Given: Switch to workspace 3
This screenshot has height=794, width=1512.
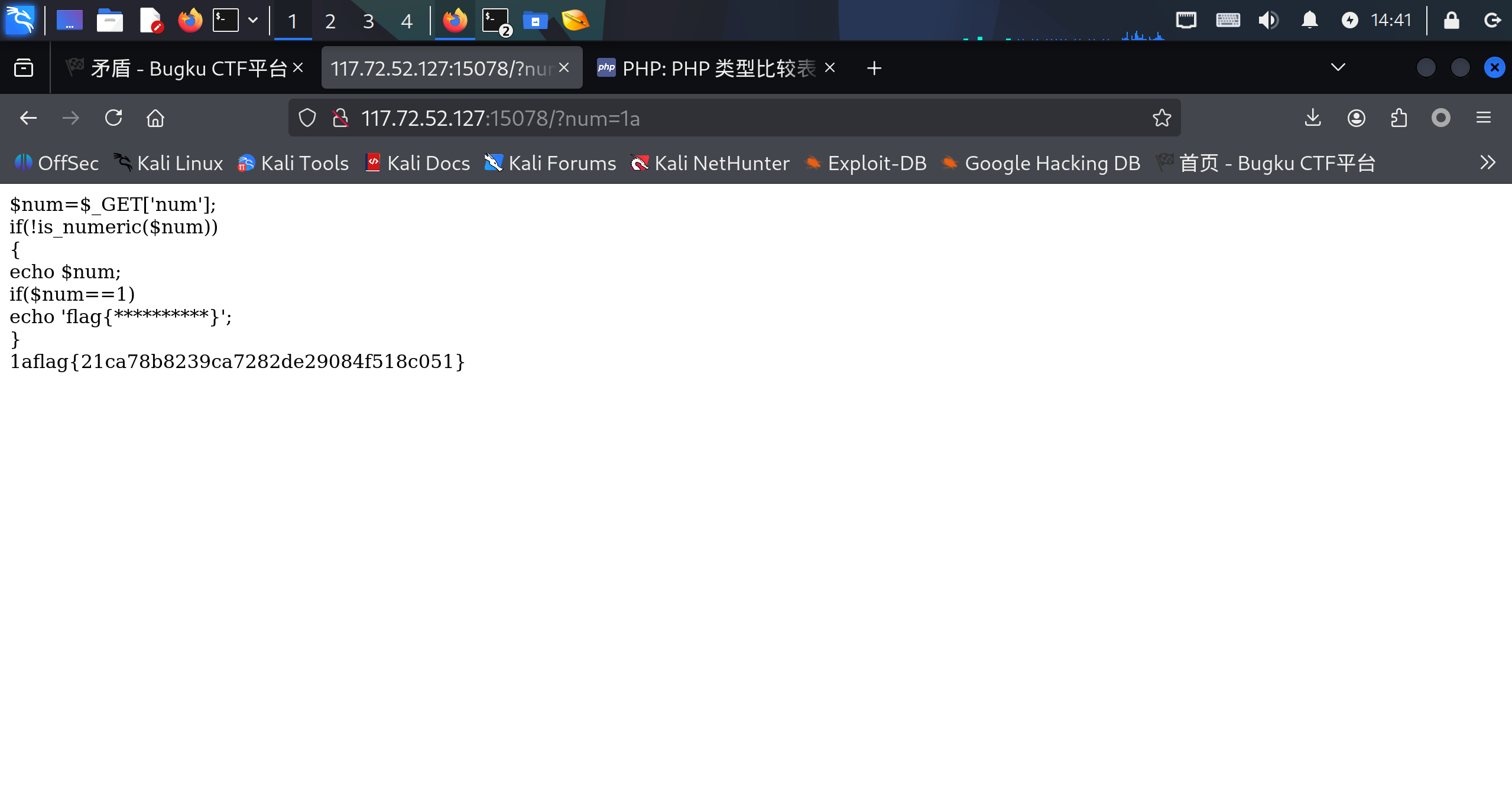Looking at the screenshot, I should (x=368, y=21).
